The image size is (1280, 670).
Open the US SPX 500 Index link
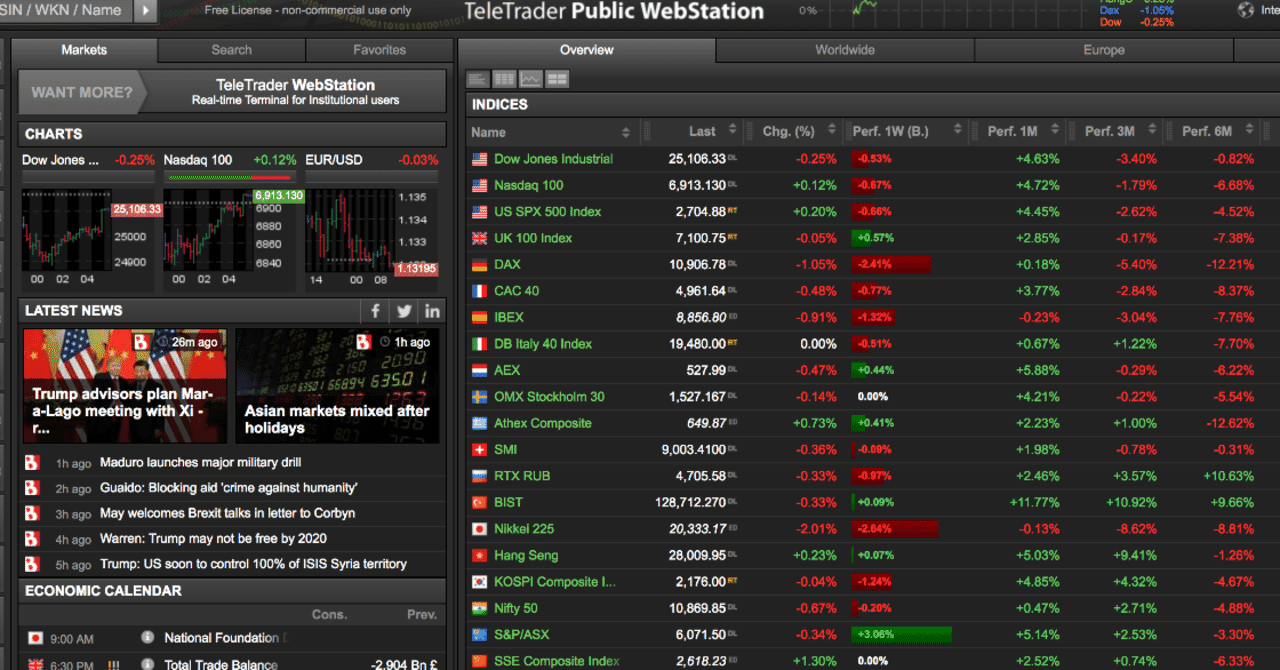548,212
